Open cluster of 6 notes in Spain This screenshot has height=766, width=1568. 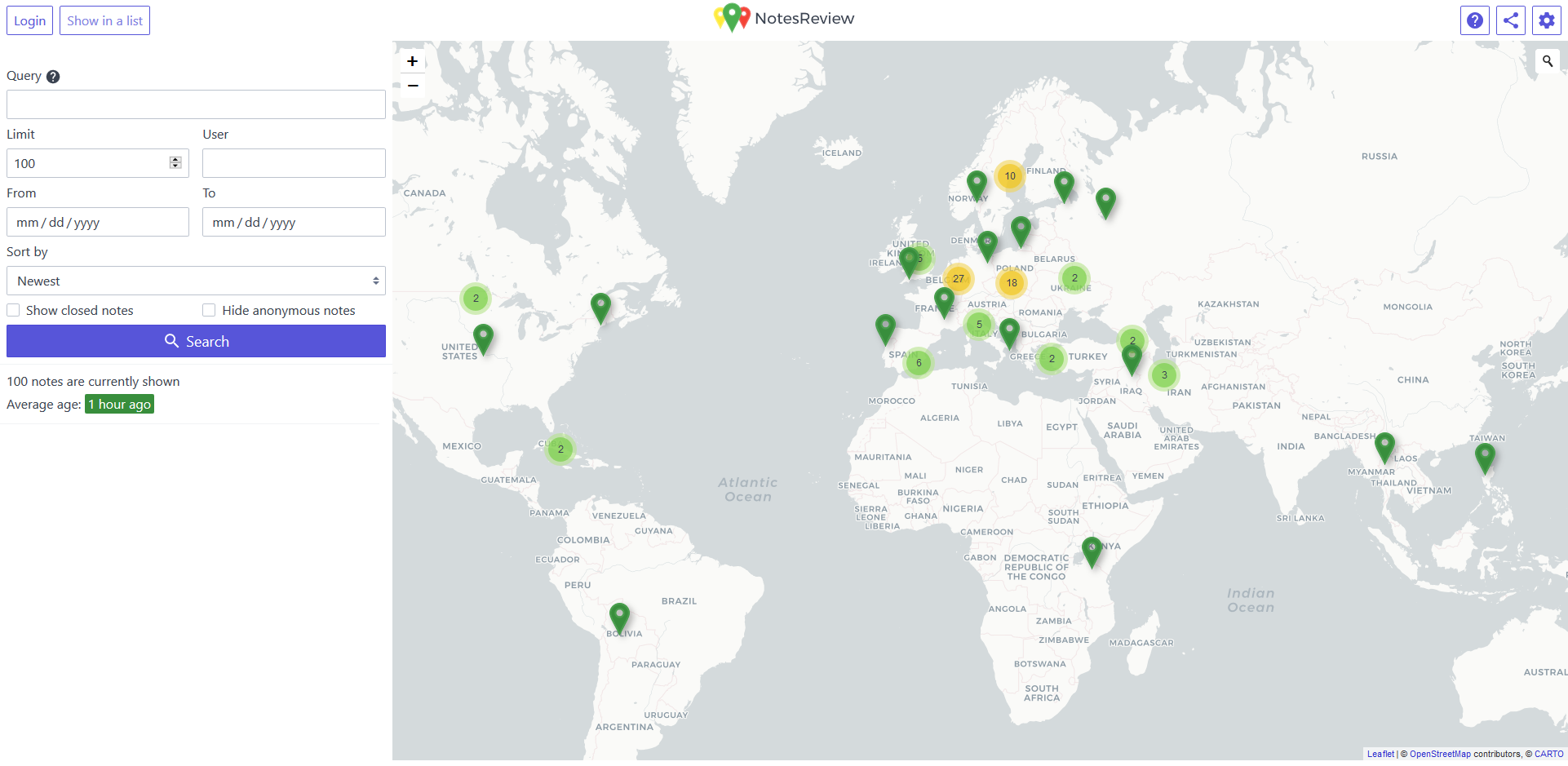click(x=919, y=363)
